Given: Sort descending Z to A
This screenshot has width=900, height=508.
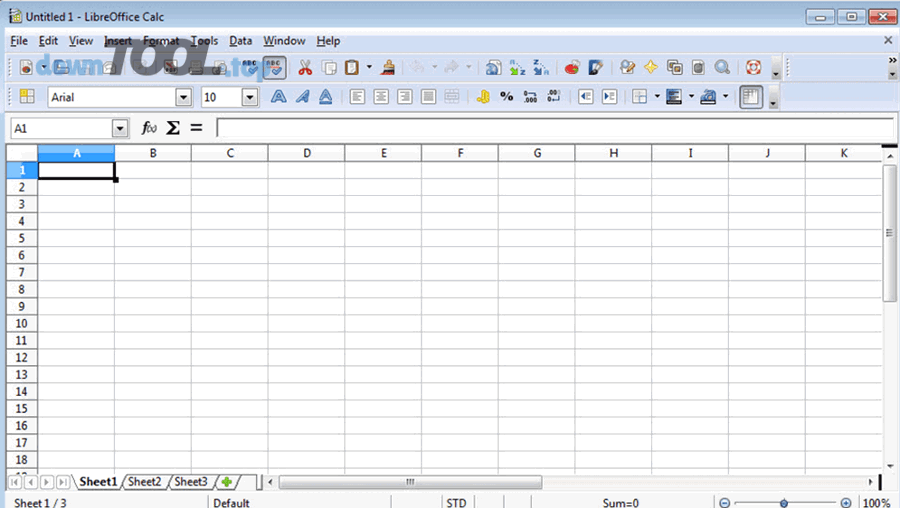Looking at the screenshot, I should click(x=541, y=68).
